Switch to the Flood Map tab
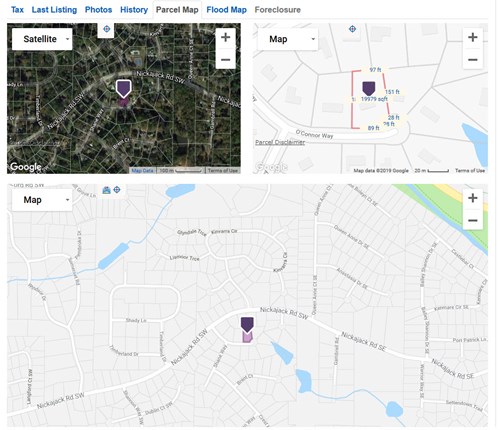The image size is (500, 430). click(226, 10)
